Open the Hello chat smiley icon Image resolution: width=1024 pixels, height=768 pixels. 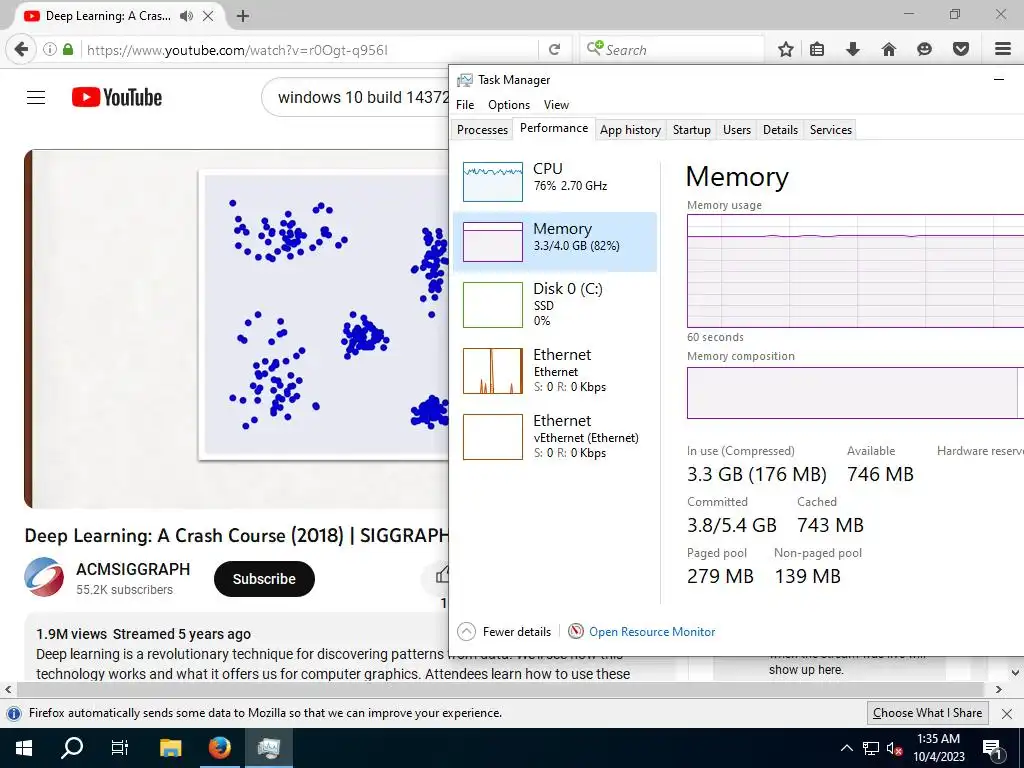(x=924, y=49)
